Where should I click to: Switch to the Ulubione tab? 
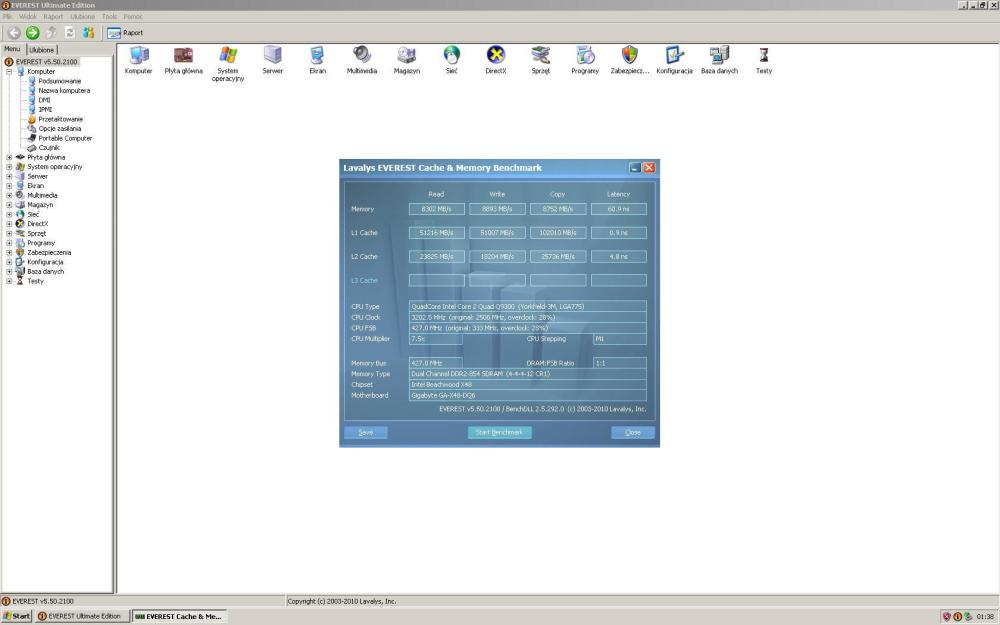(x=42, y=49)
